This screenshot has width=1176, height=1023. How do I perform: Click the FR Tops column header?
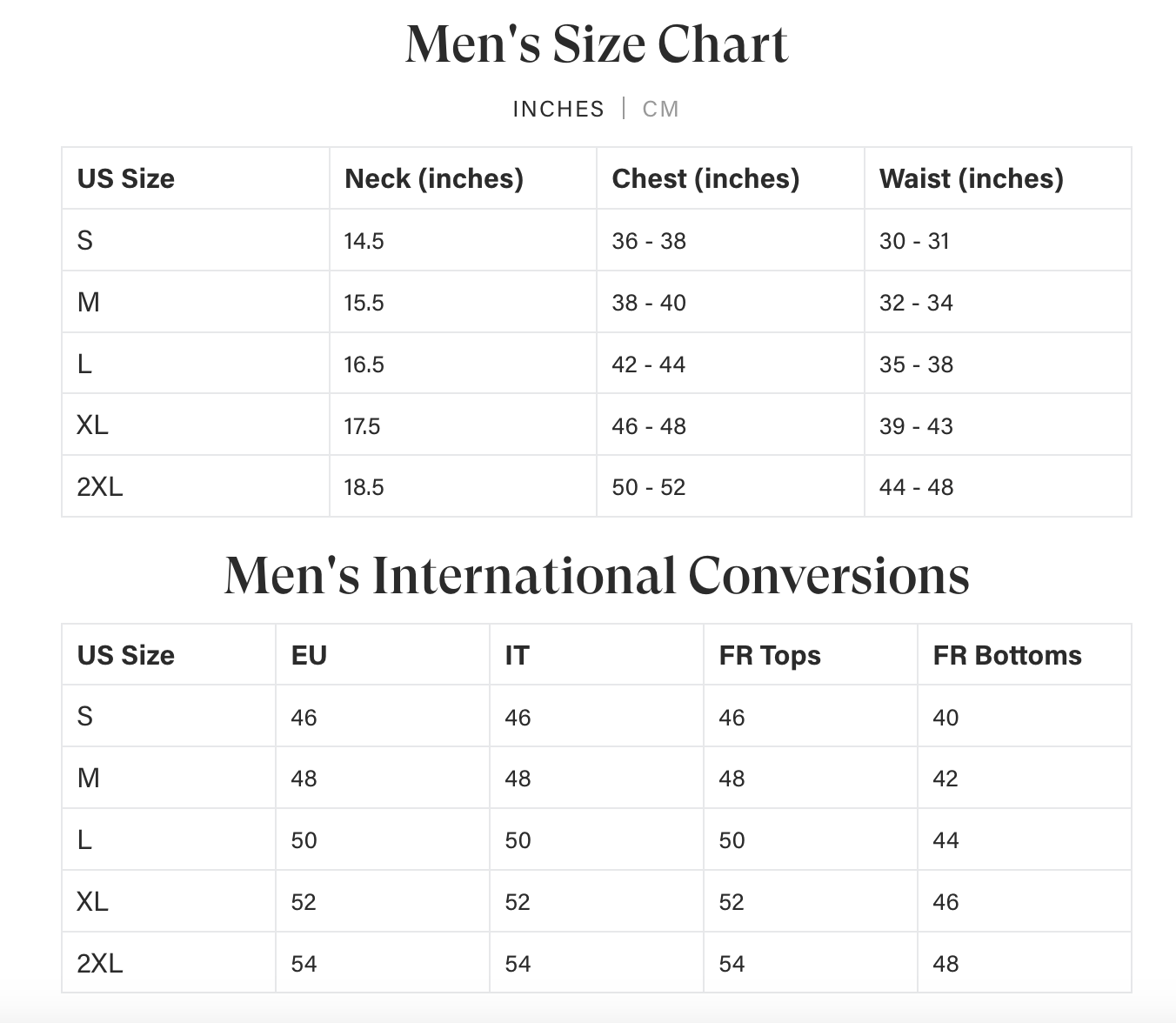point(770,655)
